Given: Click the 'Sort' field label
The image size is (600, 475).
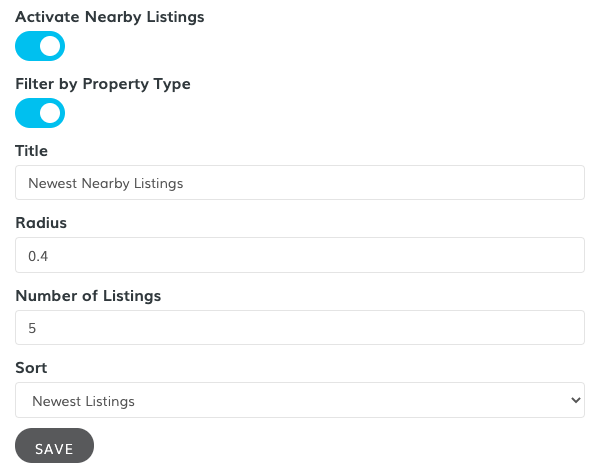Looking at the screenshot, I should click(31, 367).
